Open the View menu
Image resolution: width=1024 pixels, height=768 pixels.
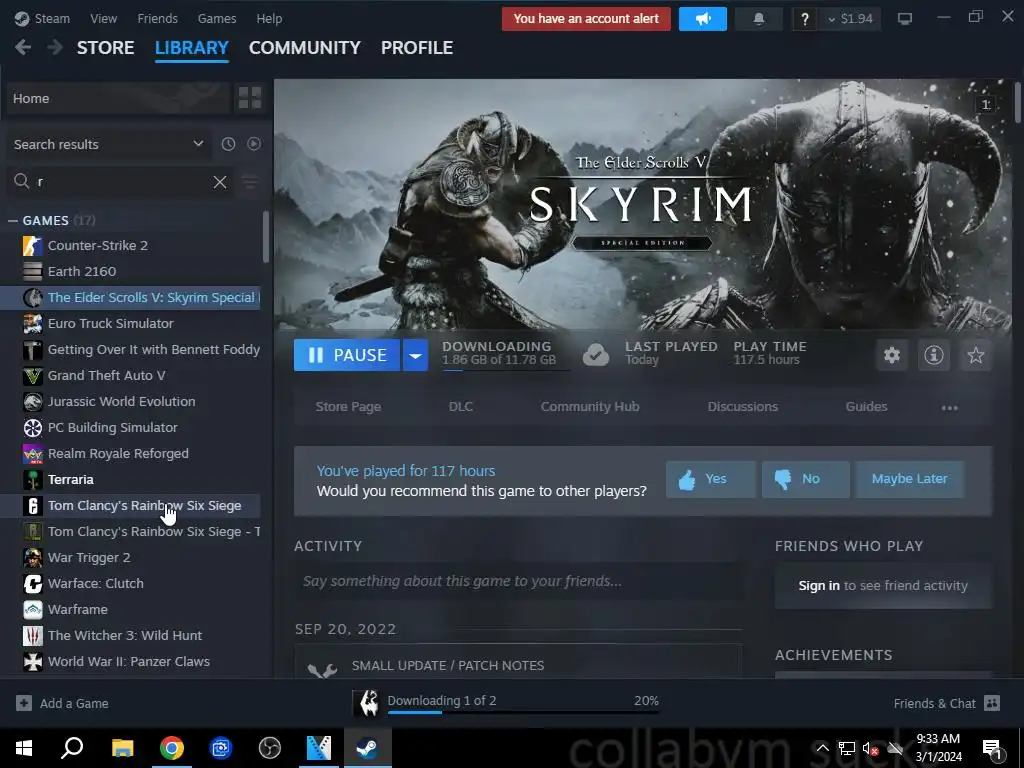tap(103, 18)
